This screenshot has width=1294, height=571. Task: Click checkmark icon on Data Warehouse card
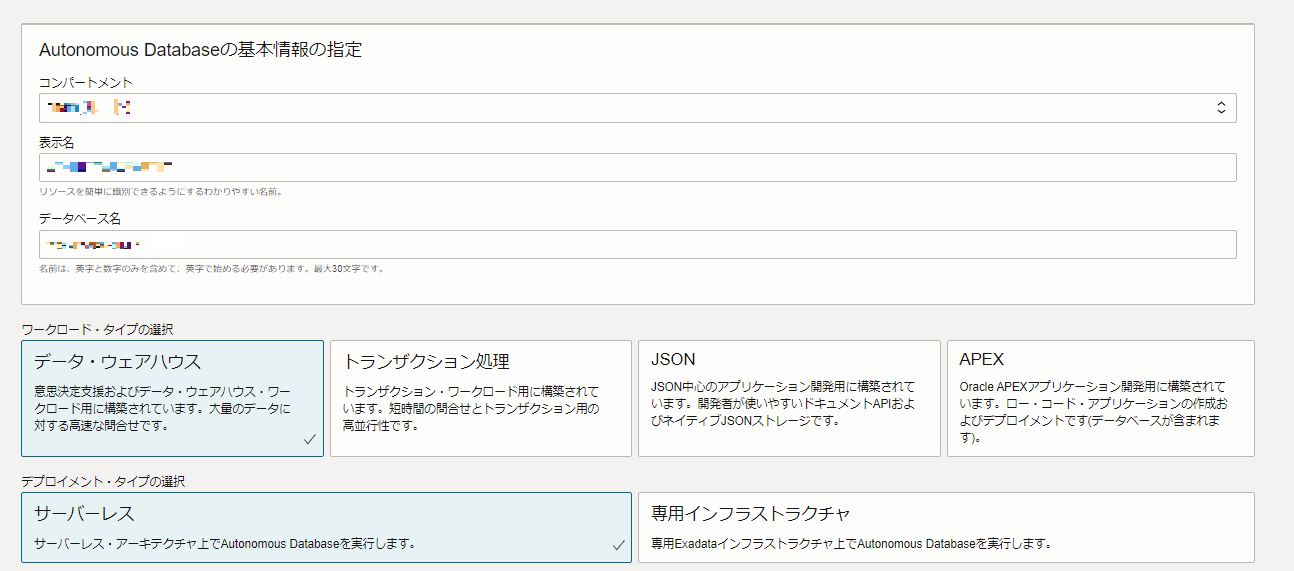tap(310, 439)
